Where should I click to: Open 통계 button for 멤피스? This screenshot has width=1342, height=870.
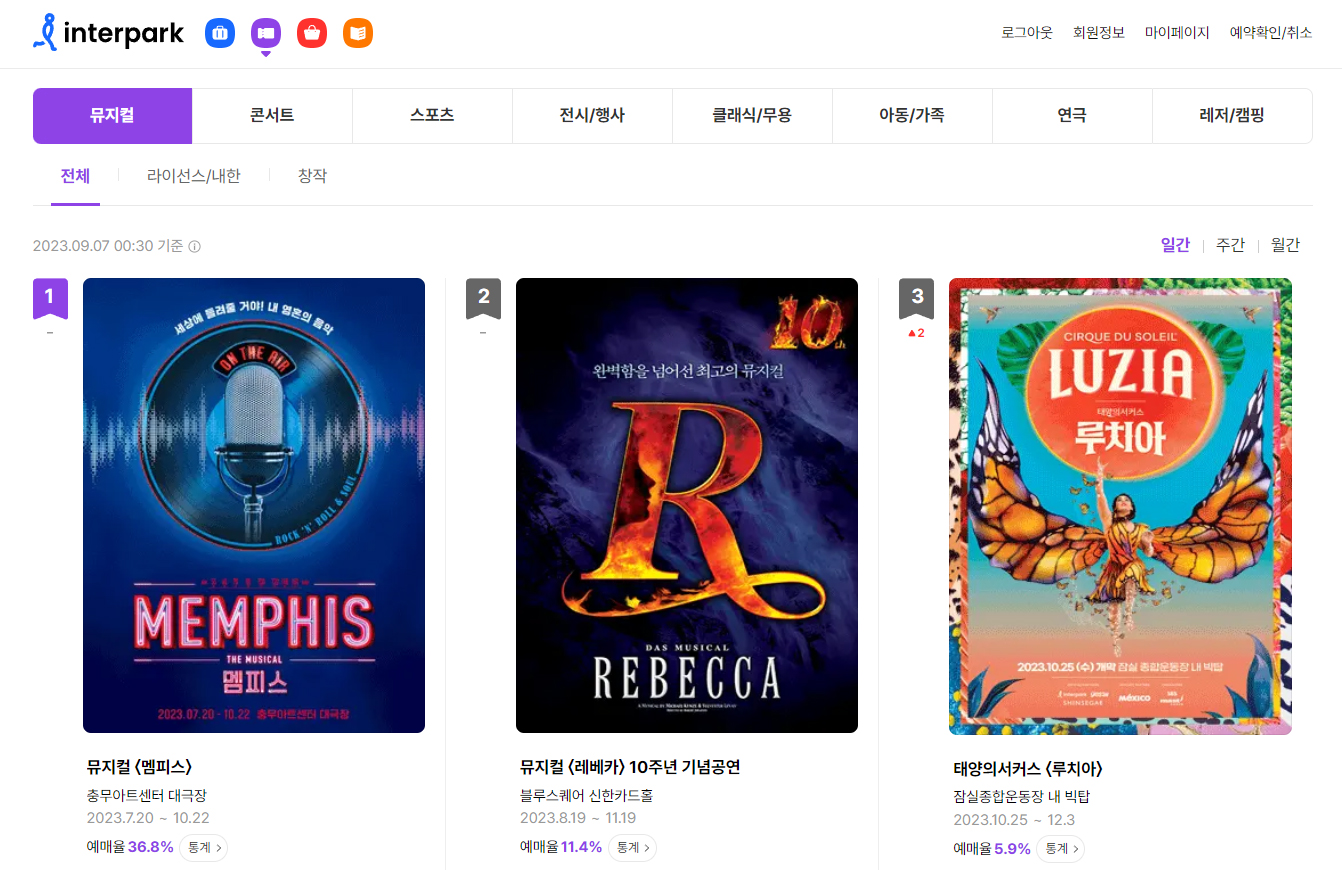[x=203, y=847]
